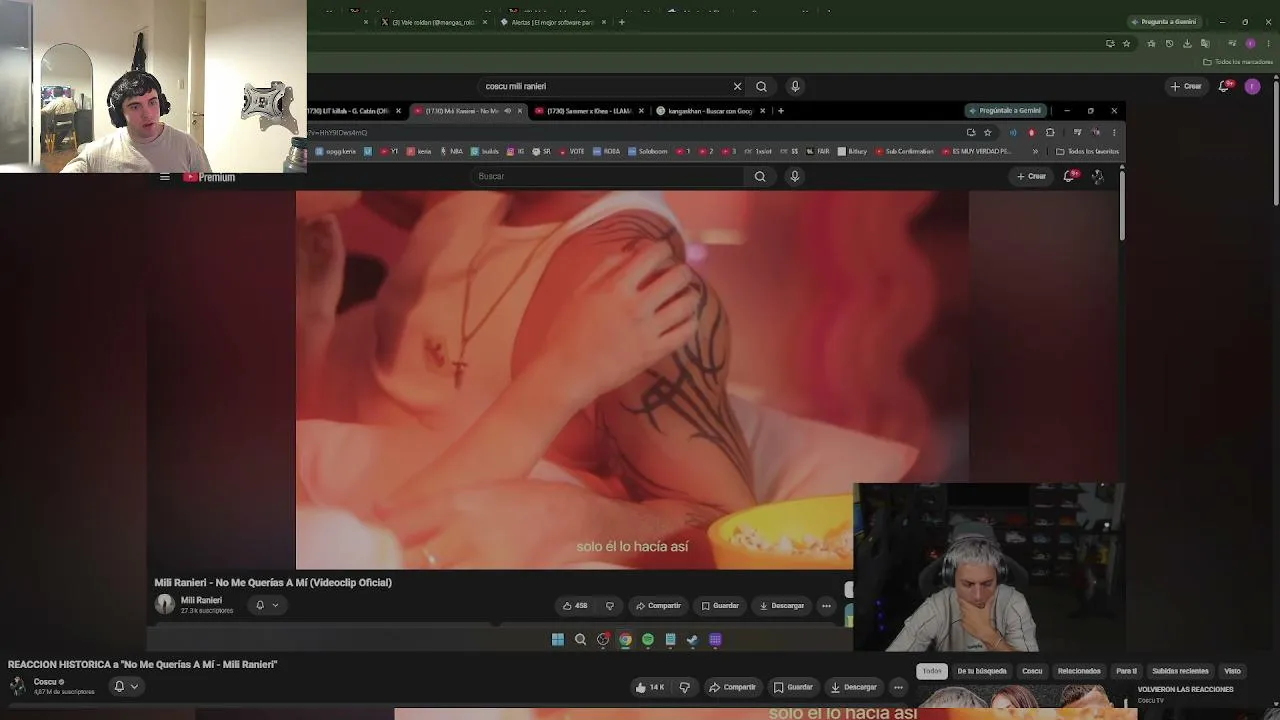1280x720 pixels.
Task: Select the 'De tu búsqueda' filter chip
Action: pos(982,671)
